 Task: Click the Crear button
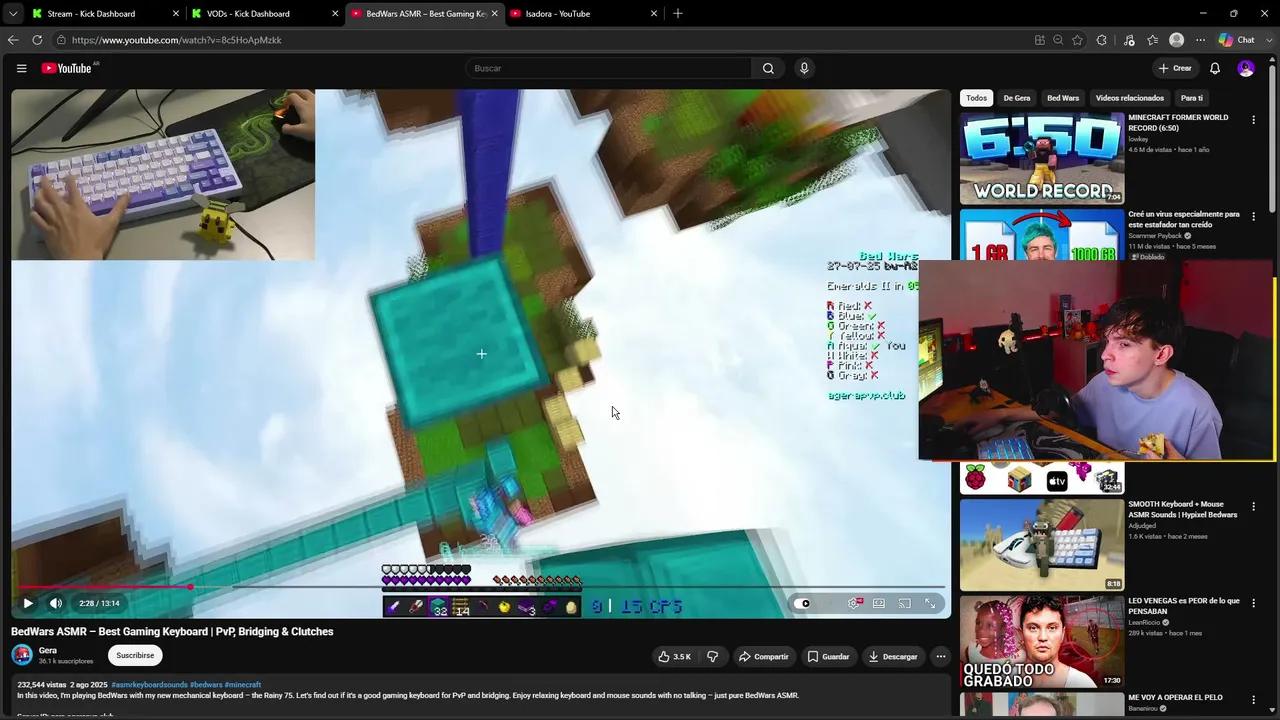click(x=1175, y=68)
